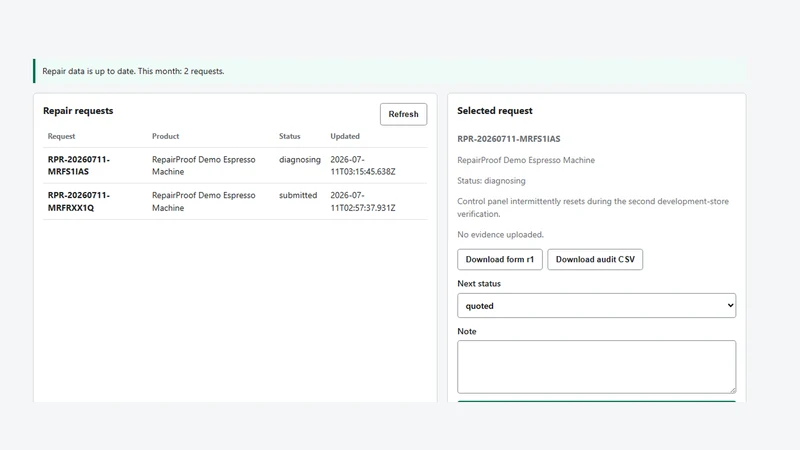Click the 'diagnosing' status cell
This screenshot has height=450, width=800.
tap(299, 160)
